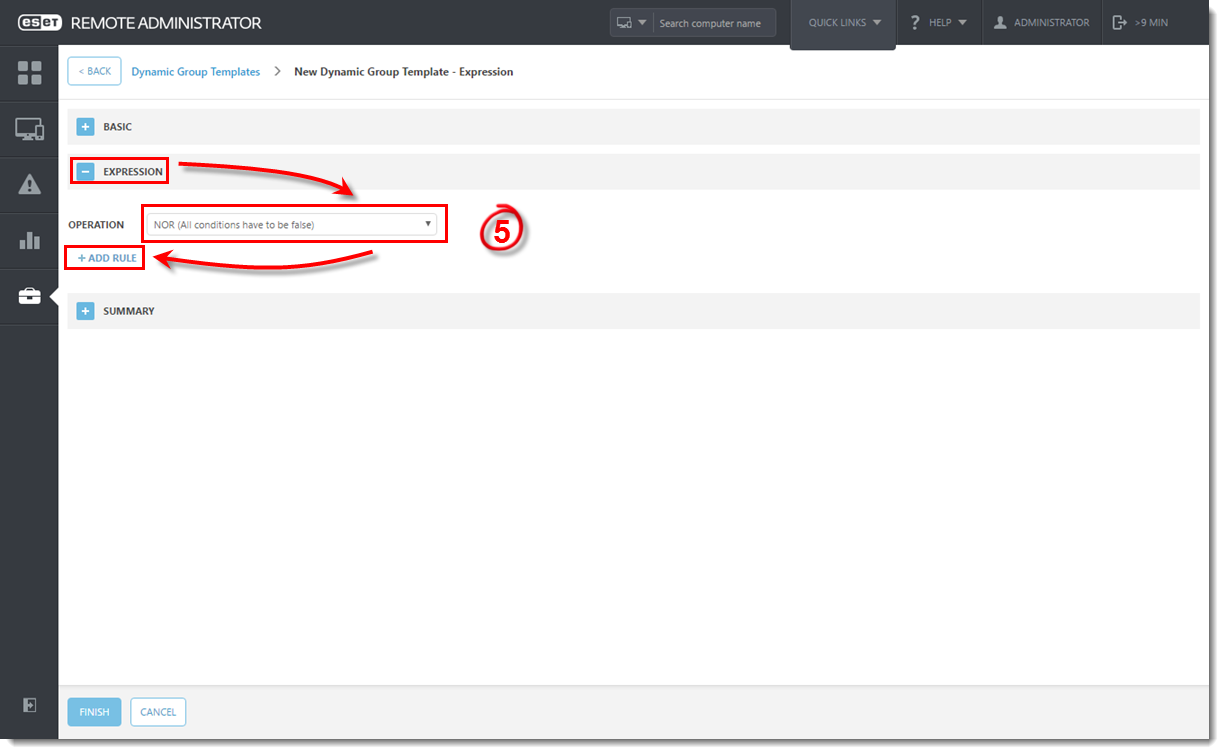The width and height of the screenshot is (1224, 754).
Task: Open the Quick Links menu
Action: pyautogui.click(x=844, y=23)
